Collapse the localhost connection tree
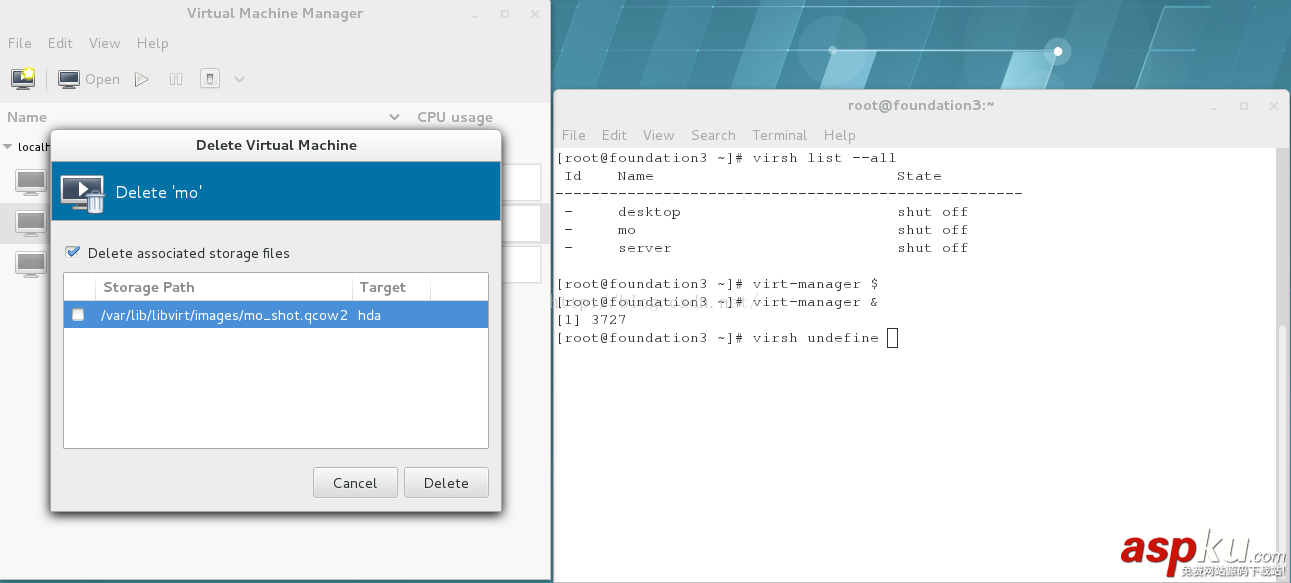Viewport: 1291px width, 583px height. pyautogui.click(x=8, y=147)
